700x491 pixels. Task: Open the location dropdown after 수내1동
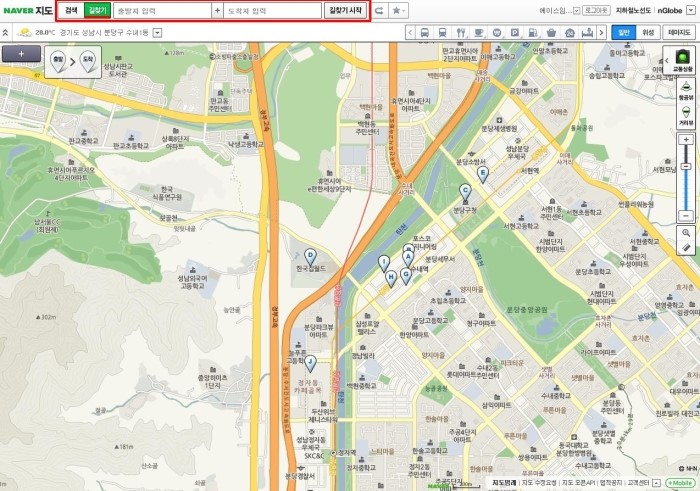coord(157,33)
